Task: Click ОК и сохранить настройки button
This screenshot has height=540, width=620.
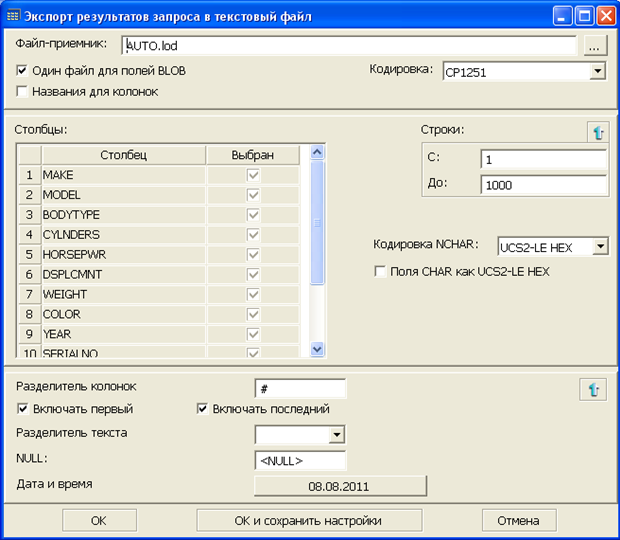Action: click(308, 520)
